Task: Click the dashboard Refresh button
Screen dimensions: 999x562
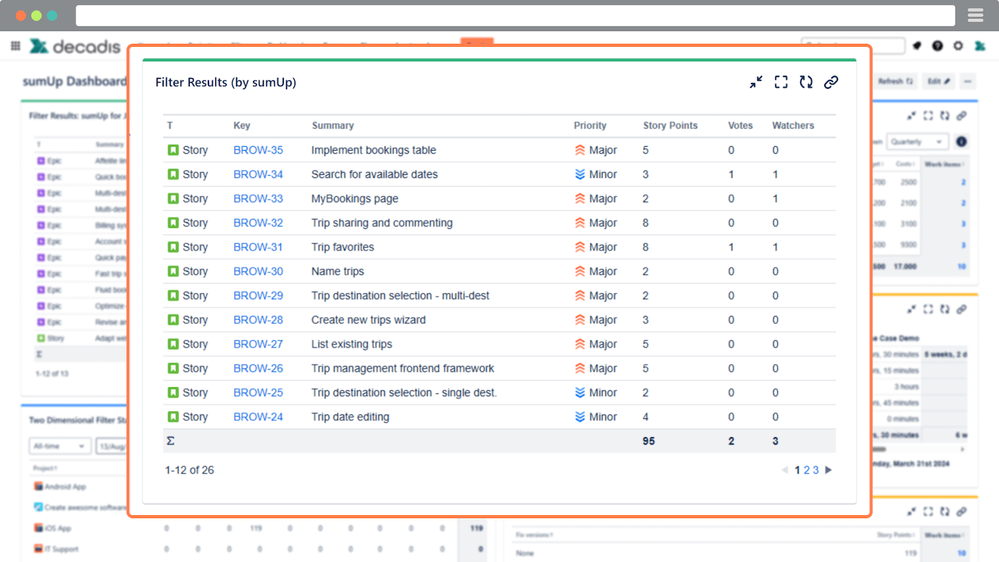Action: coord(895,81)
